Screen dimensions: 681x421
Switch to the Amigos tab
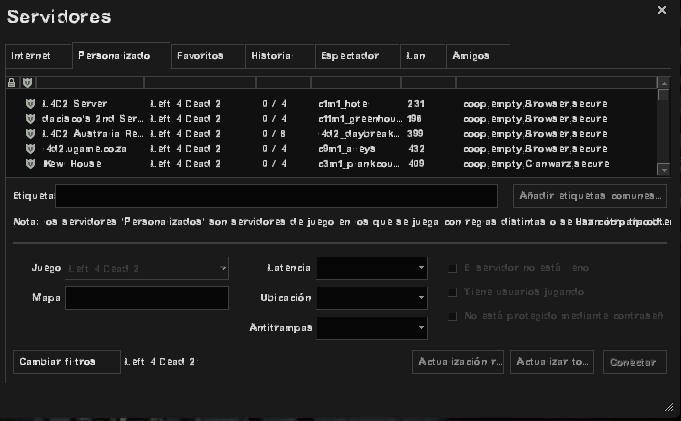[478, 56]
